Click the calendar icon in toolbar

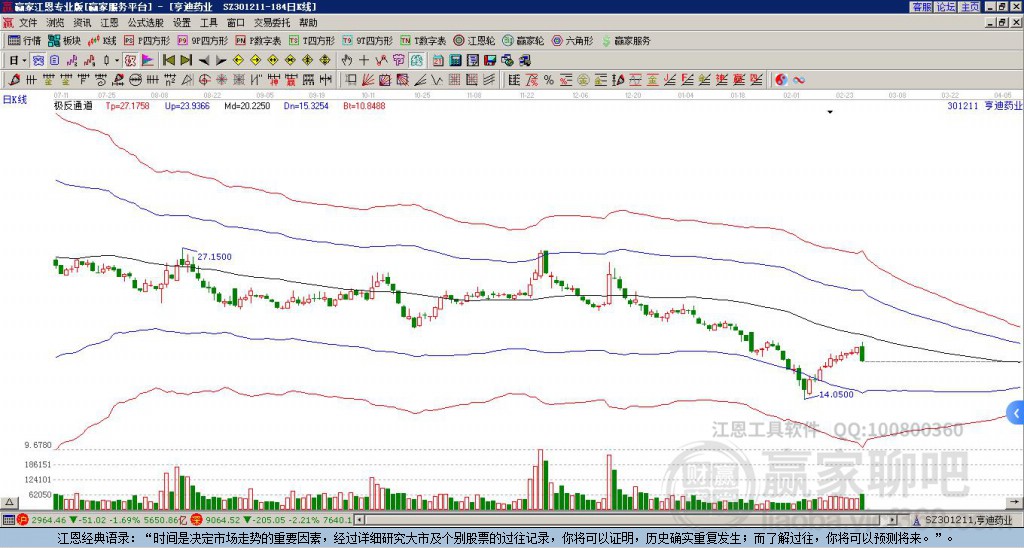pos(438,61)
